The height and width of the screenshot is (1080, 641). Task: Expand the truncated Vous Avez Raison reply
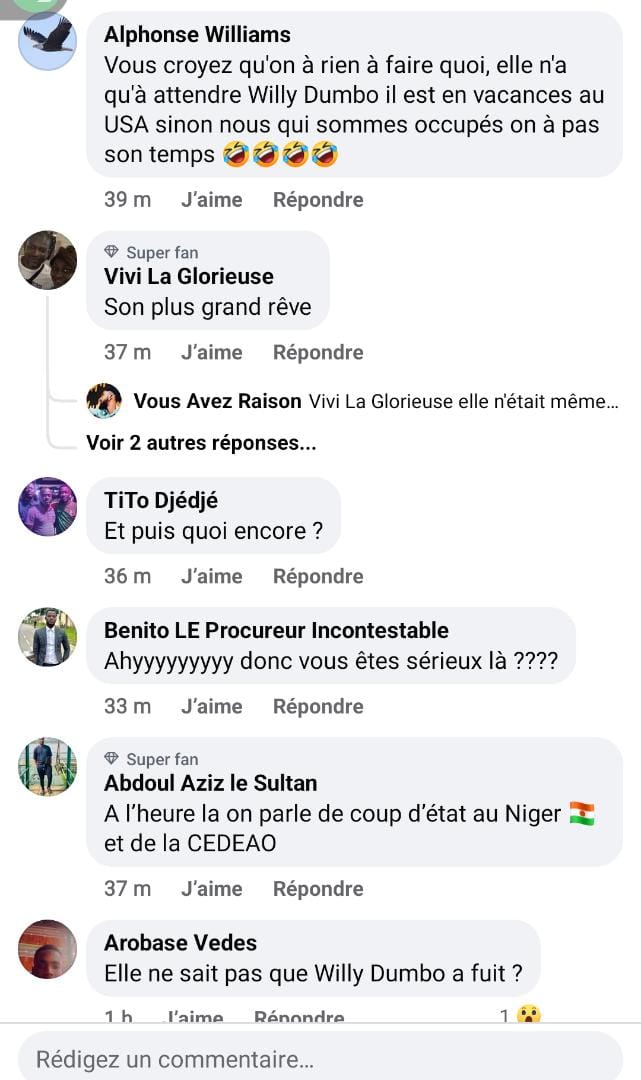pos(462,401)
